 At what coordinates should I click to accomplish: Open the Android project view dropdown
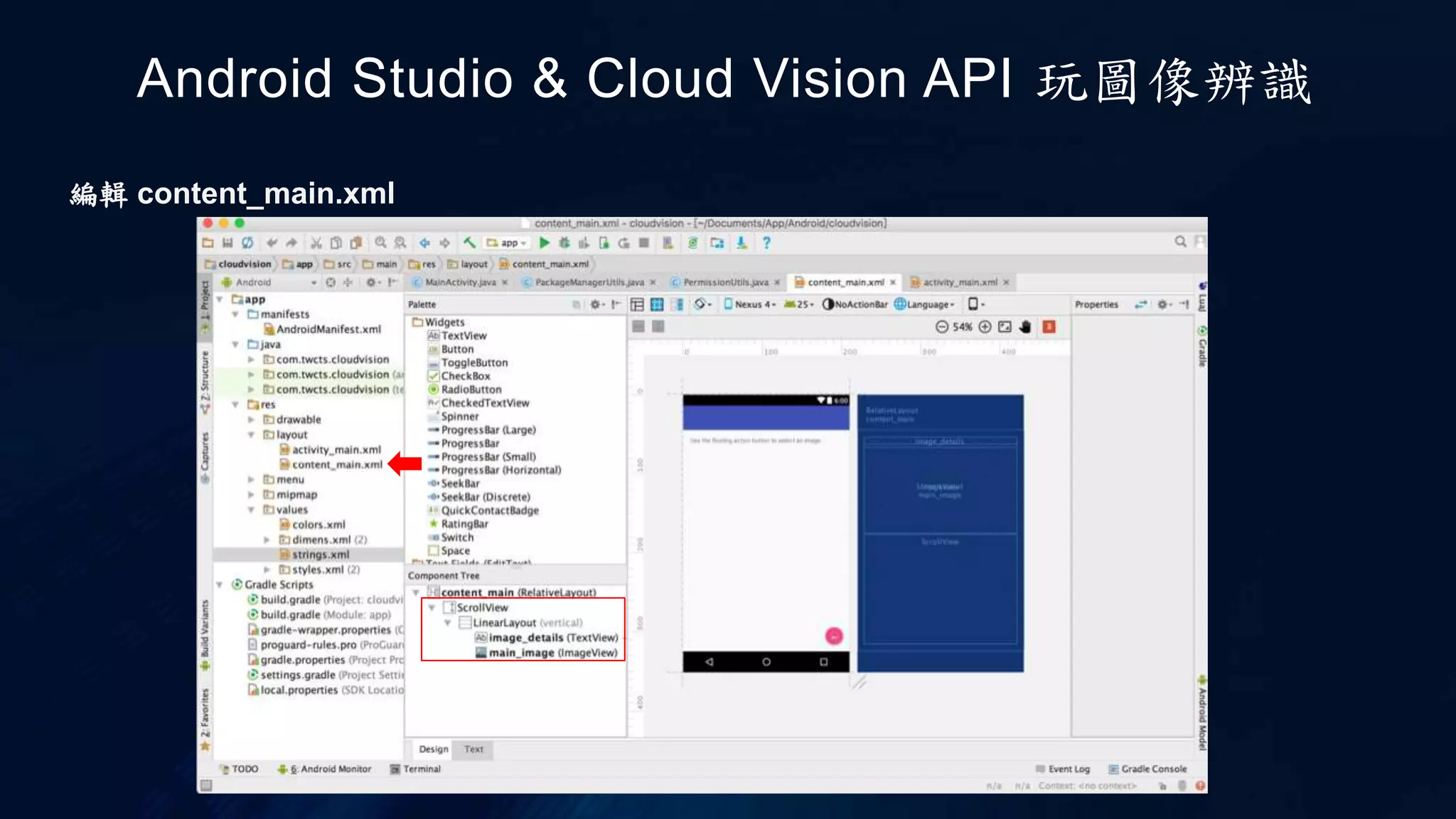coord(270,283)
